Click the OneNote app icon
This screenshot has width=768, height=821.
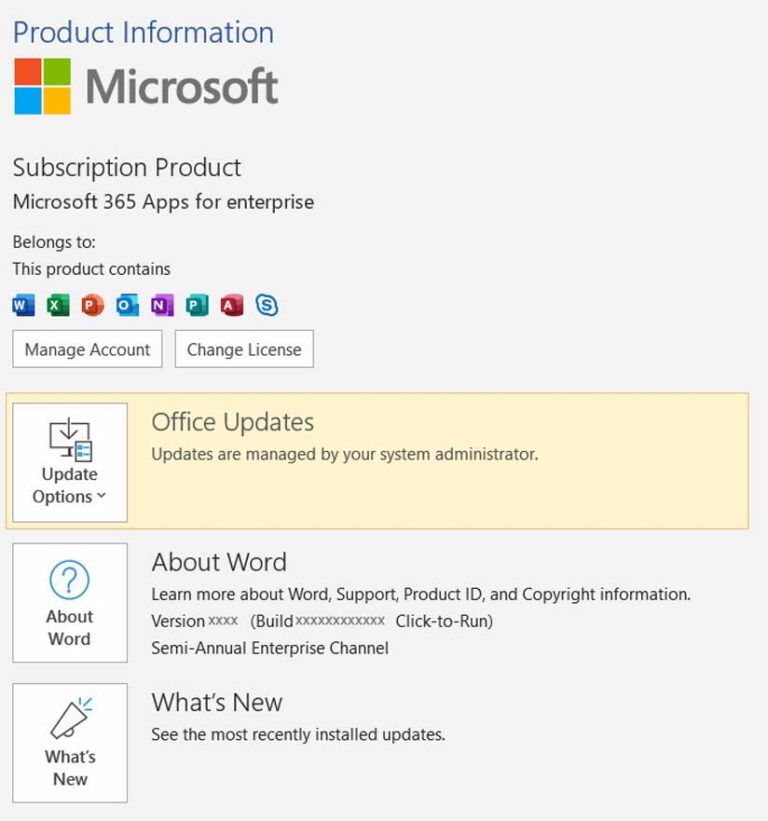162,306
